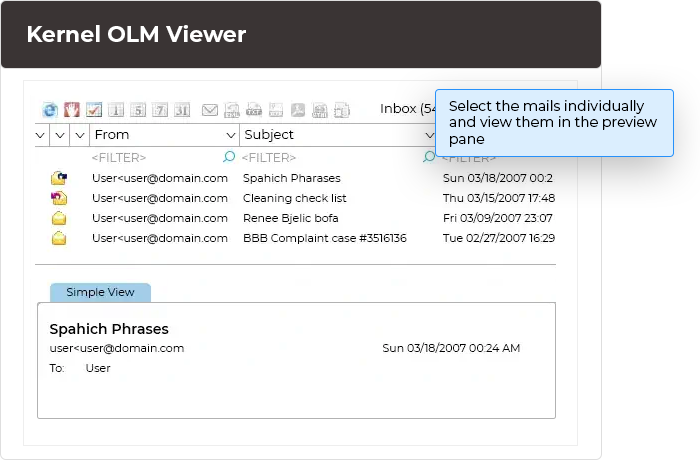This screenshot has width=700, height=460.
Task: Click date Thu 03/15/2007 17:48
Action: 499,198
